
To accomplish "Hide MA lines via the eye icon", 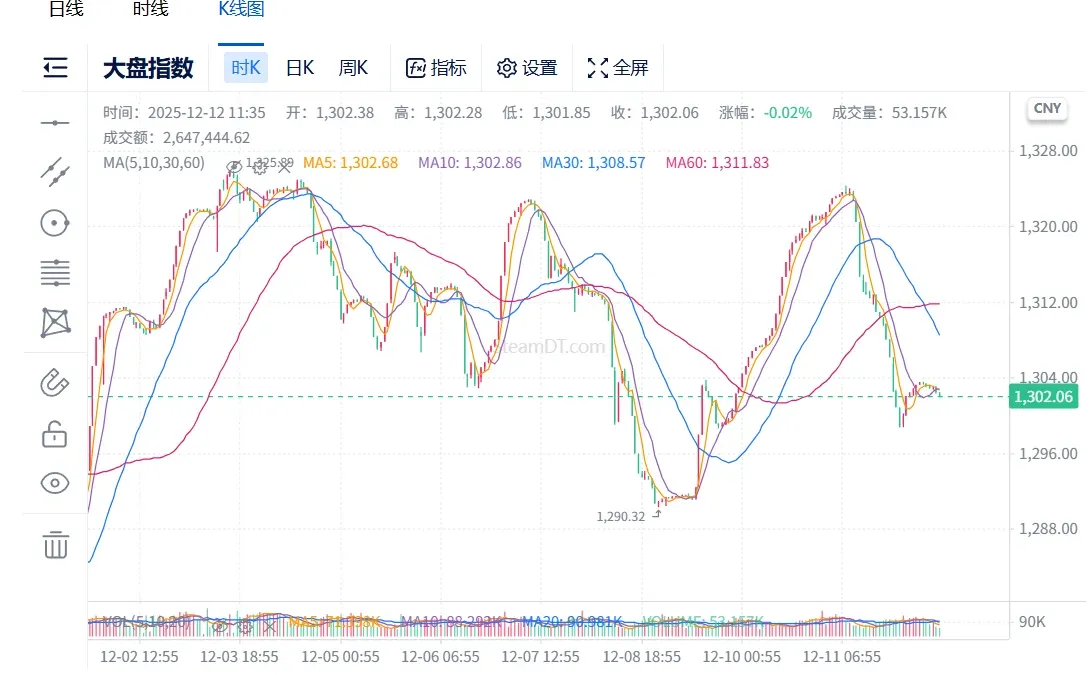I will 234,165.
